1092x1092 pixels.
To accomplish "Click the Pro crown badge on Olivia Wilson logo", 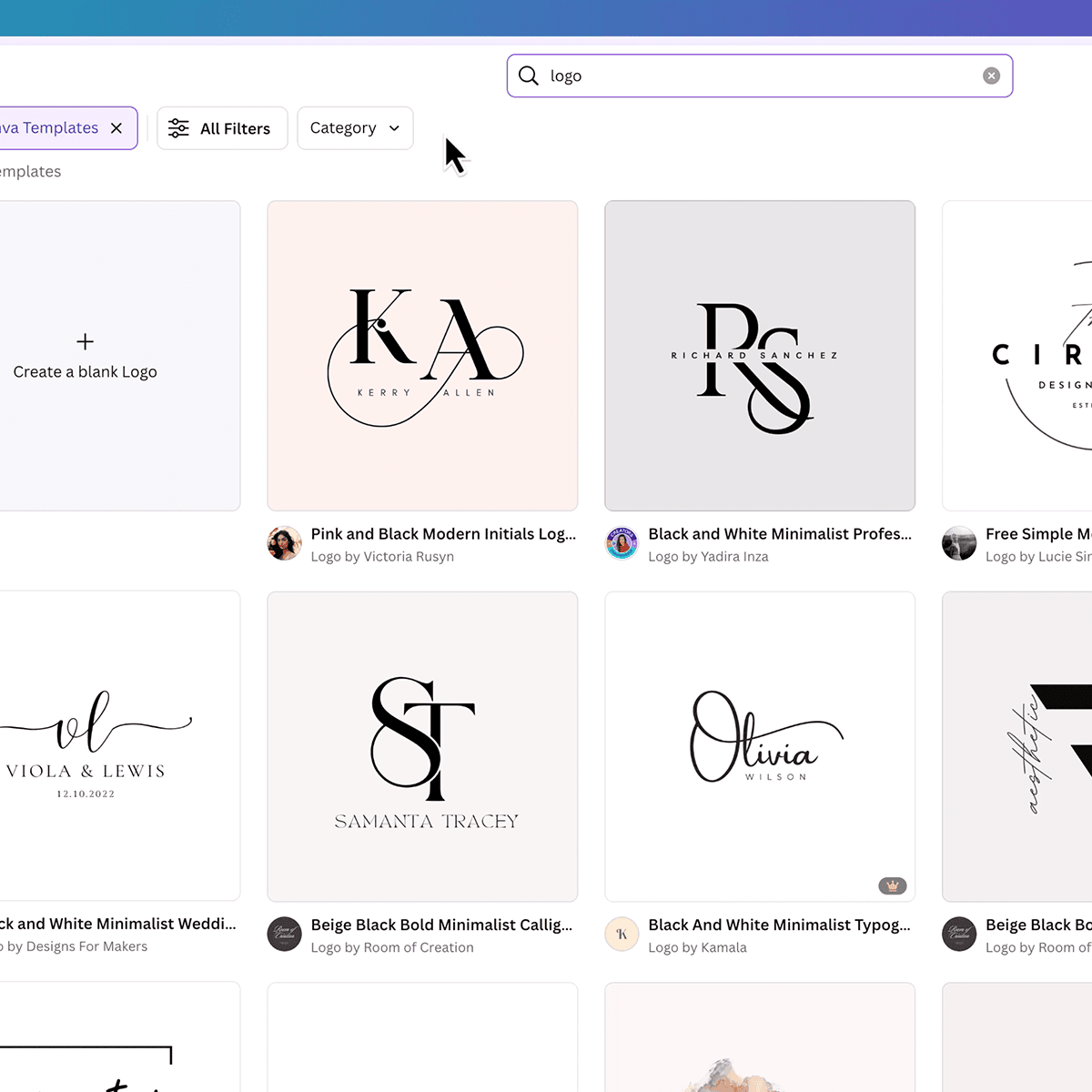I will [892, 885].
